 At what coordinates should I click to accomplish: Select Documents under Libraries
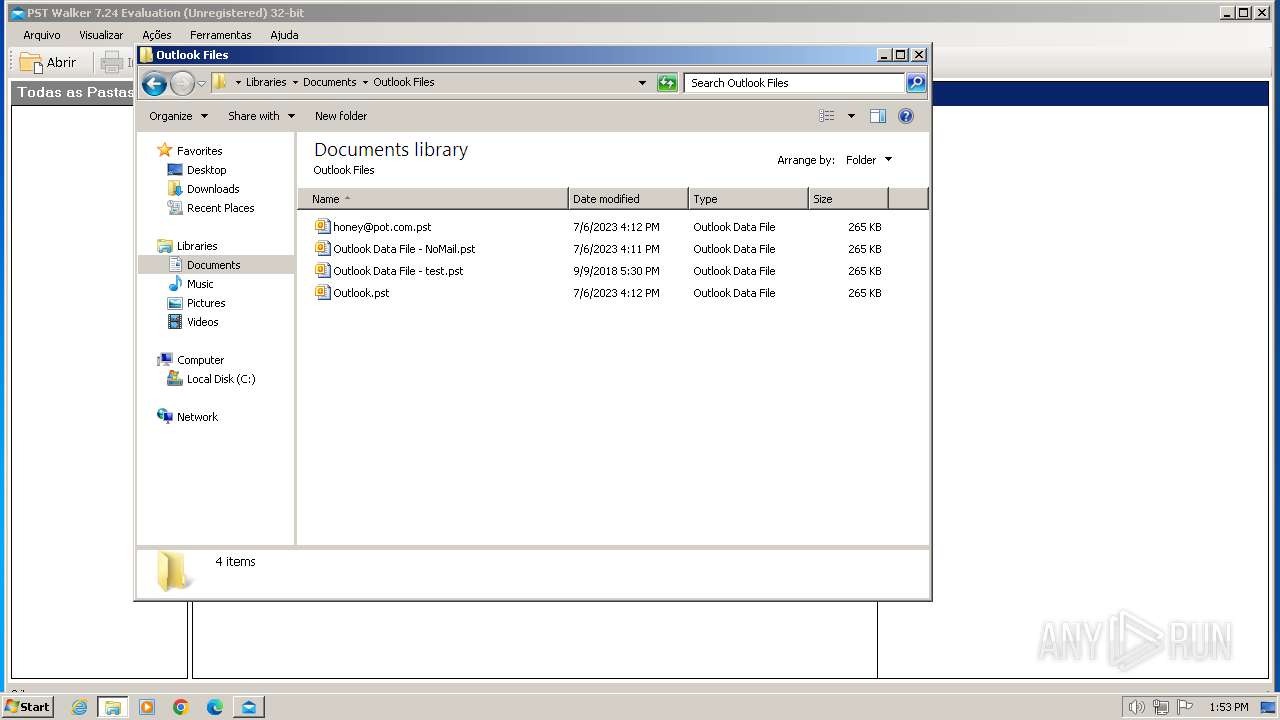213,265
